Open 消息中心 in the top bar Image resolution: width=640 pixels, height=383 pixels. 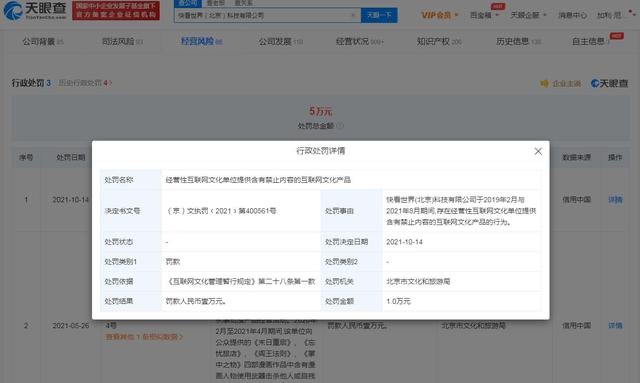tap(572, 15)
